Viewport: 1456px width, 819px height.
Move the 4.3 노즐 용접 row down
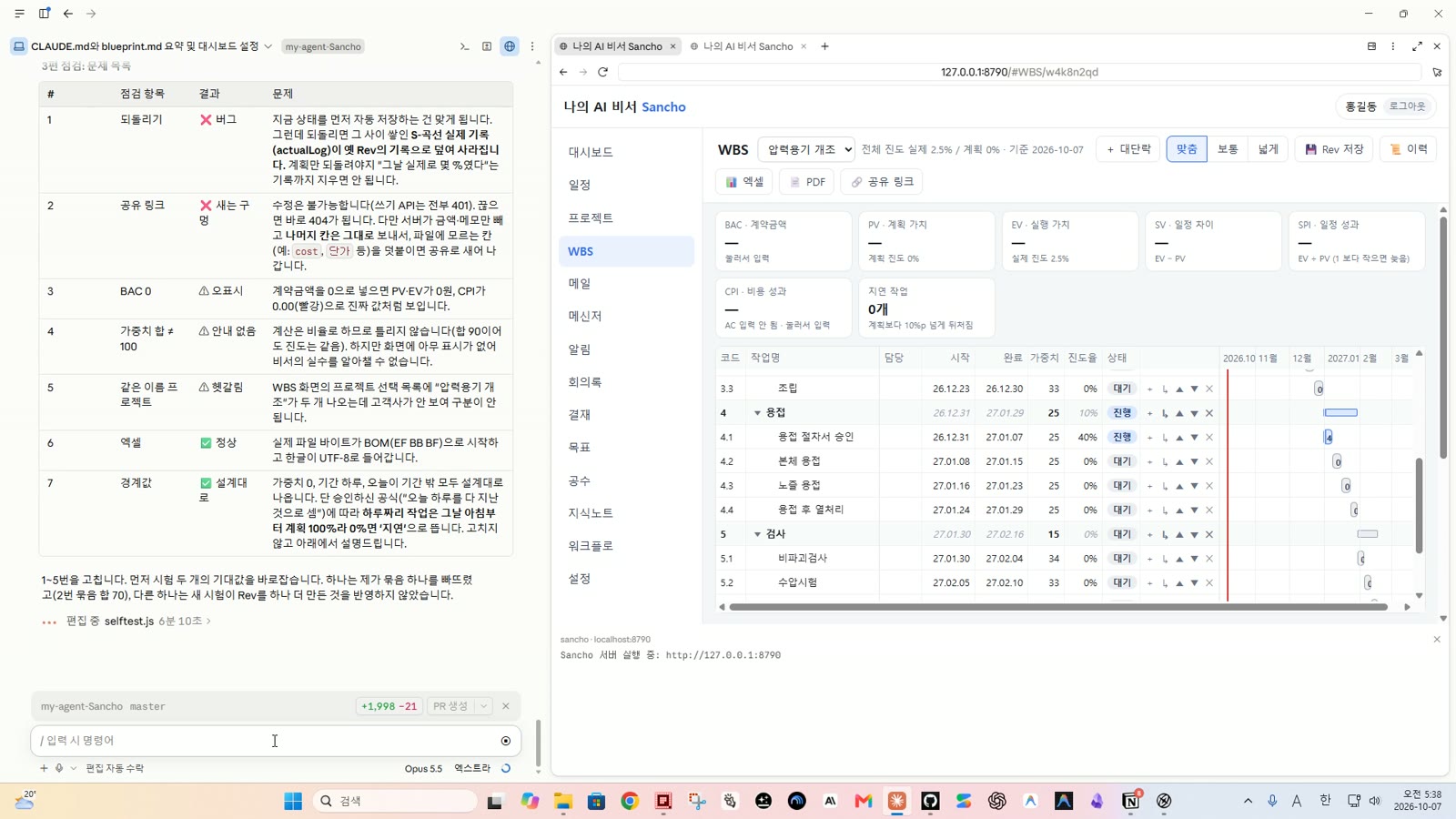pos(1194,486)
